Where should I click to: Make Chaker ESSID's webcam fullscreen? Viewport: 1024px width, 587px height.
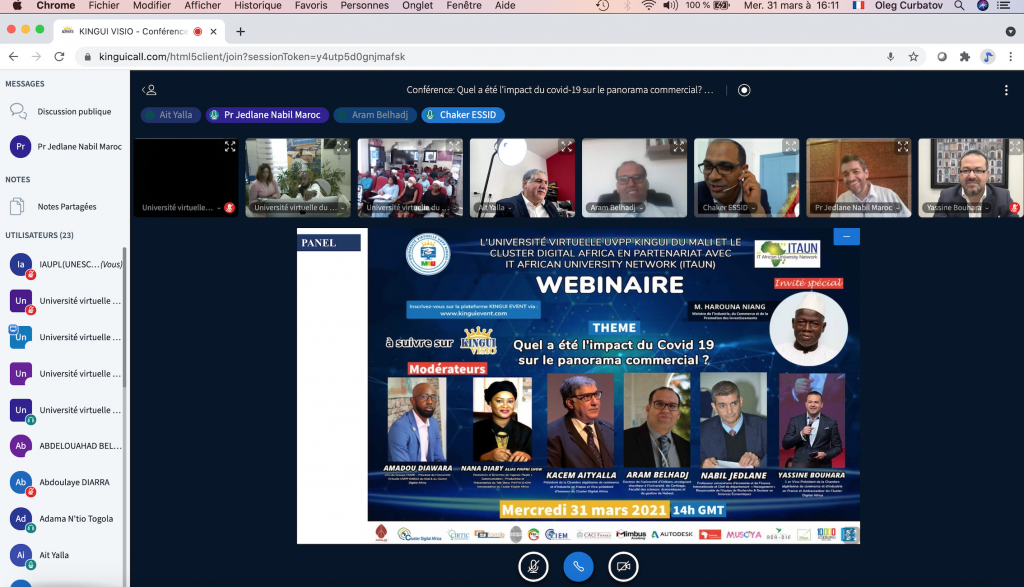pyautogui.click(x=791, y=147)
